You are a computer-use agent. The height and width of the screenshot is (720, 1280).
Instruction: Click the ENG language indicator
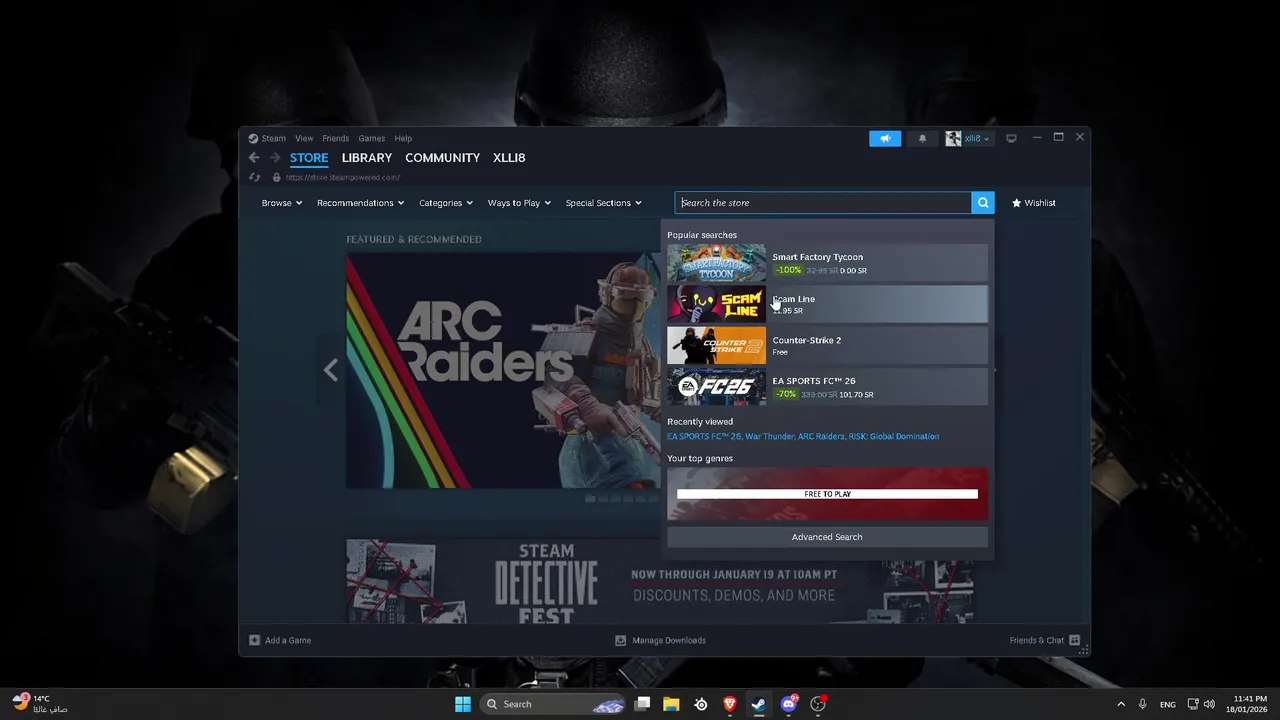(x=1168, y=704)
